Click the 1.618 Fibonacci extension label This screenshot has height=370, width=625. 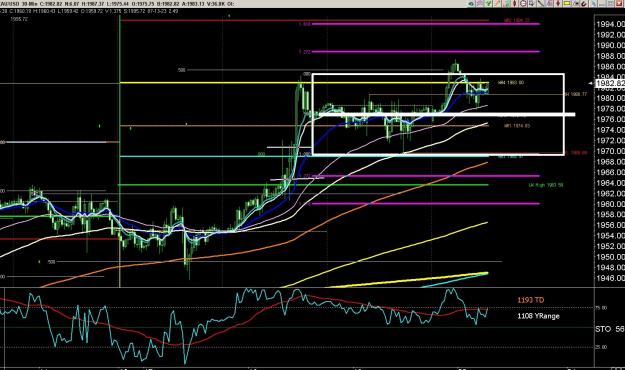304,24
